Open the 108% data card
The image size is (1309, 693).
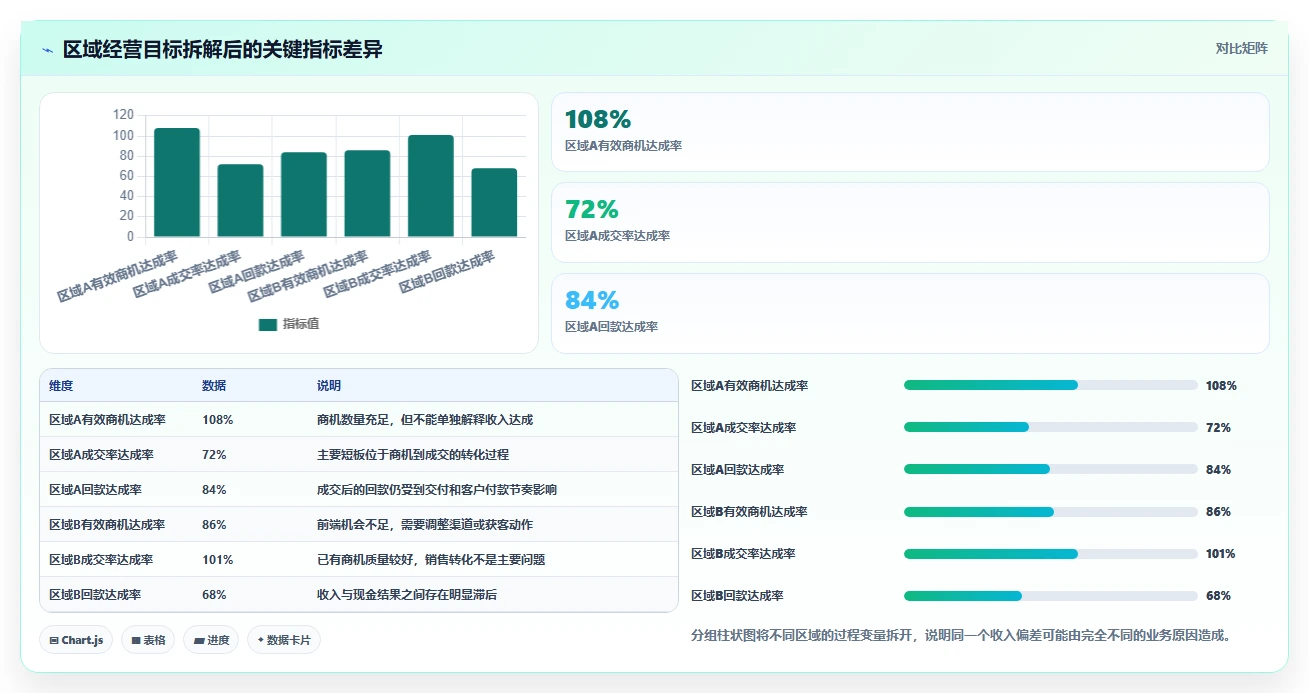coord(910,132)
